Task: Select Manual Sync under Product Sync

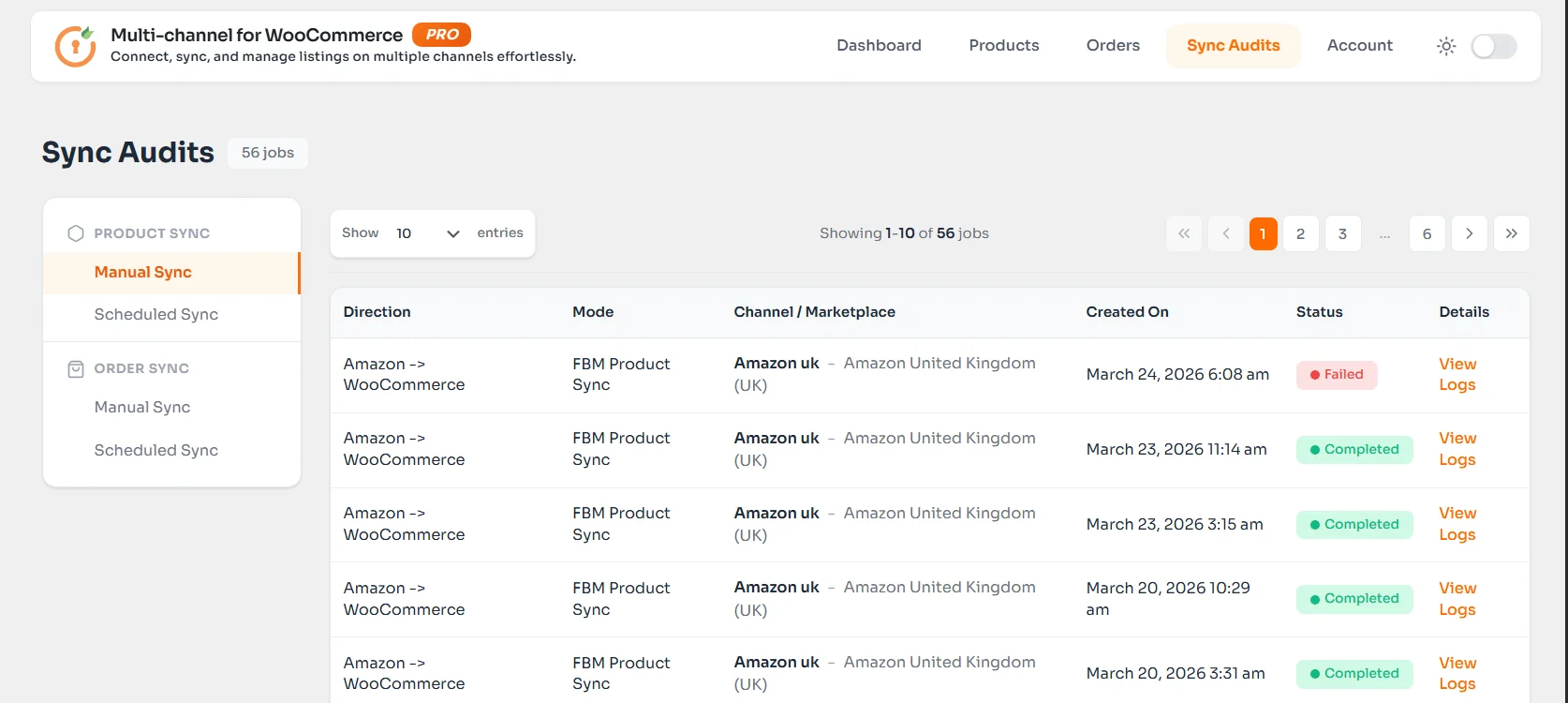Action: (x=171, y=273)
